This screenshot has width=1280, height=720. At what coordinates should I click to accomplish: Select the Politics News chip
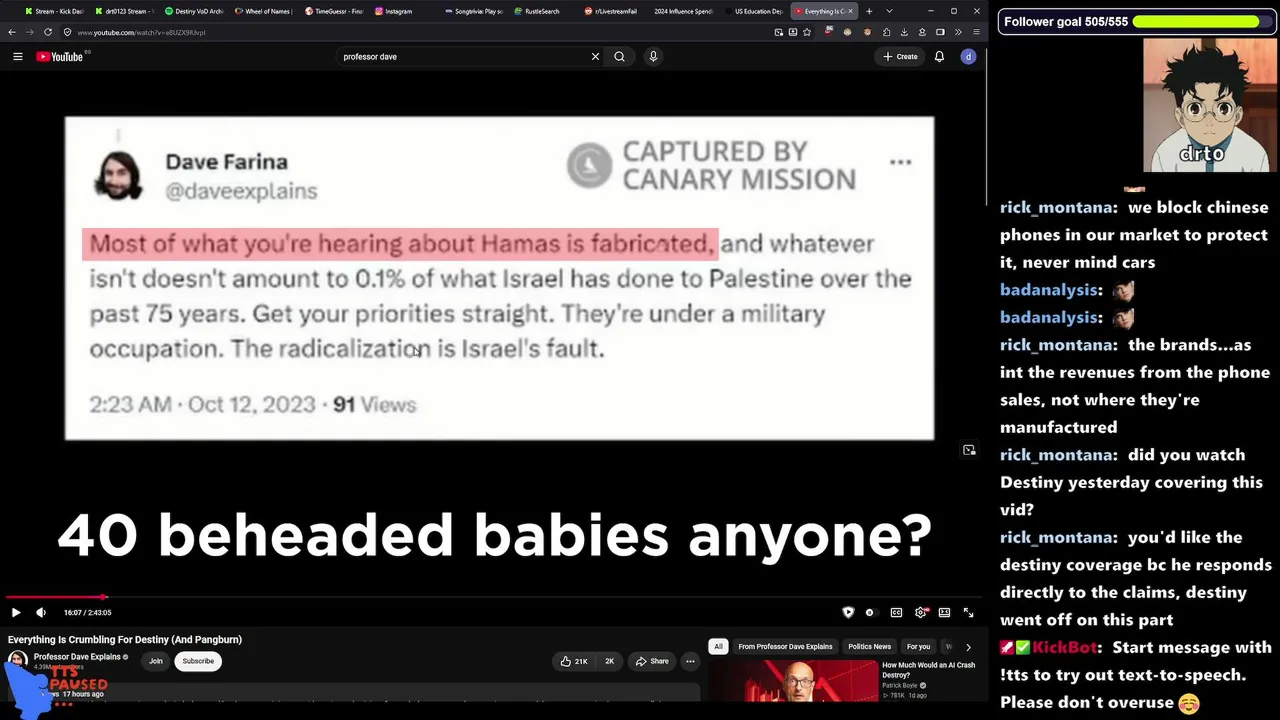tap(869, 647)
